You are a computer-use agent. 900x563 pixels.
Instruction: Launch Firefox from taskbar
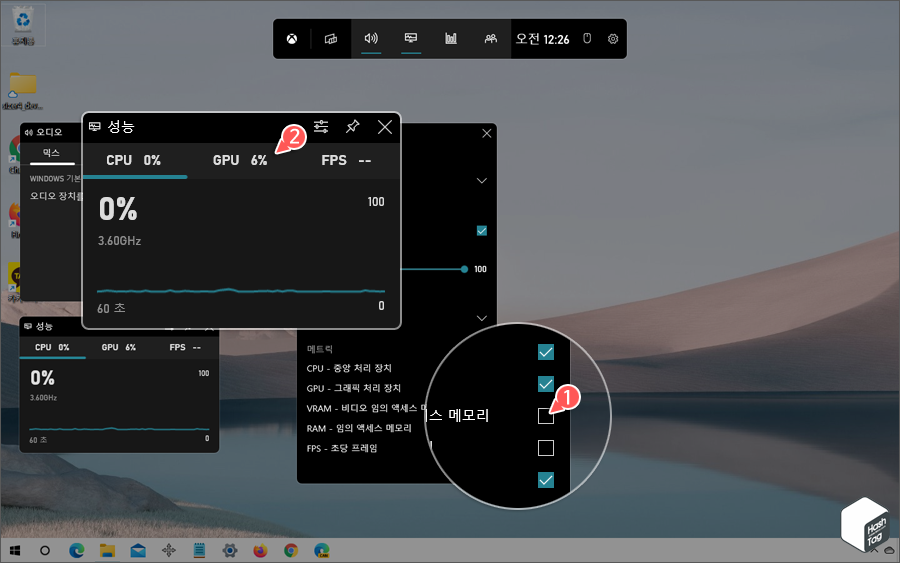(260, 551)
